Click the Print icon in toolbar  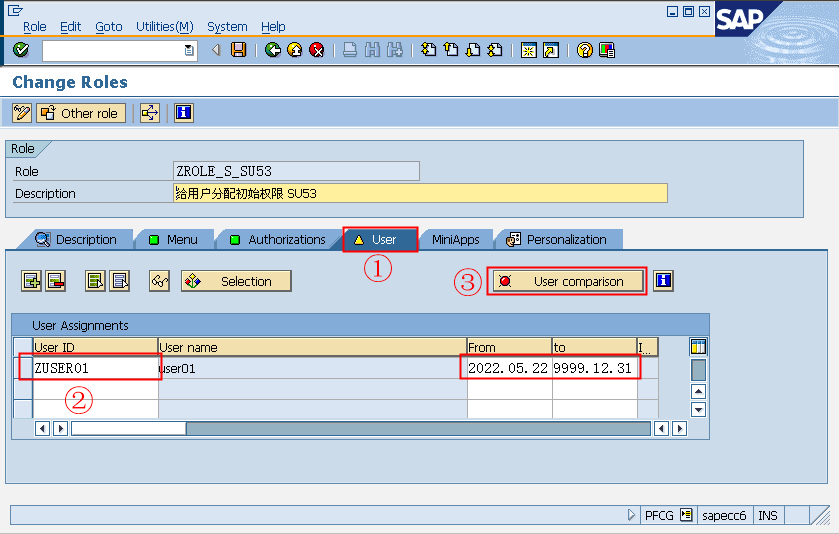click(x=350, y=50)
